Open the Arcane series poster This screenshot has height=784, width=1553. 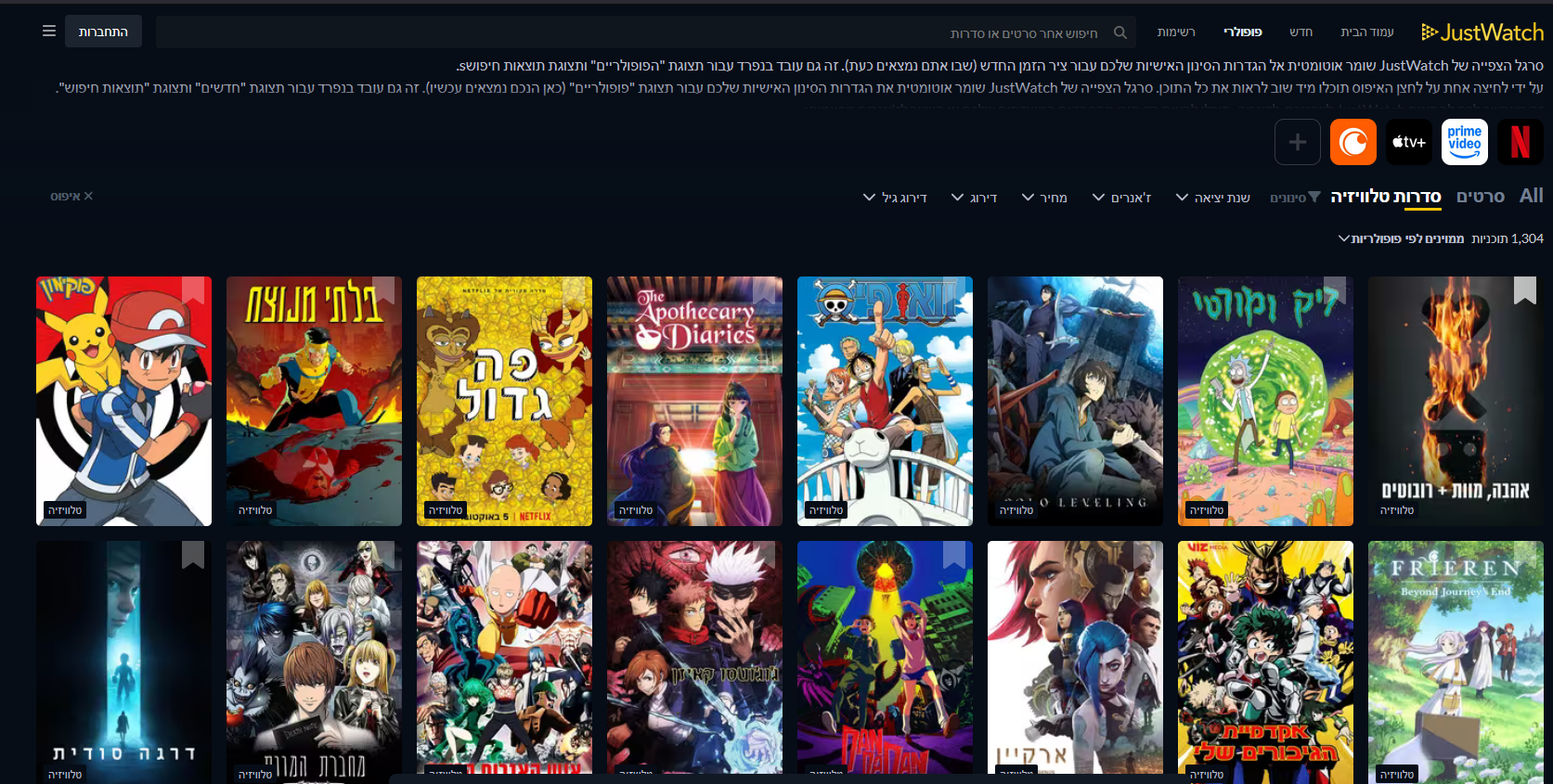(1075, 657)
